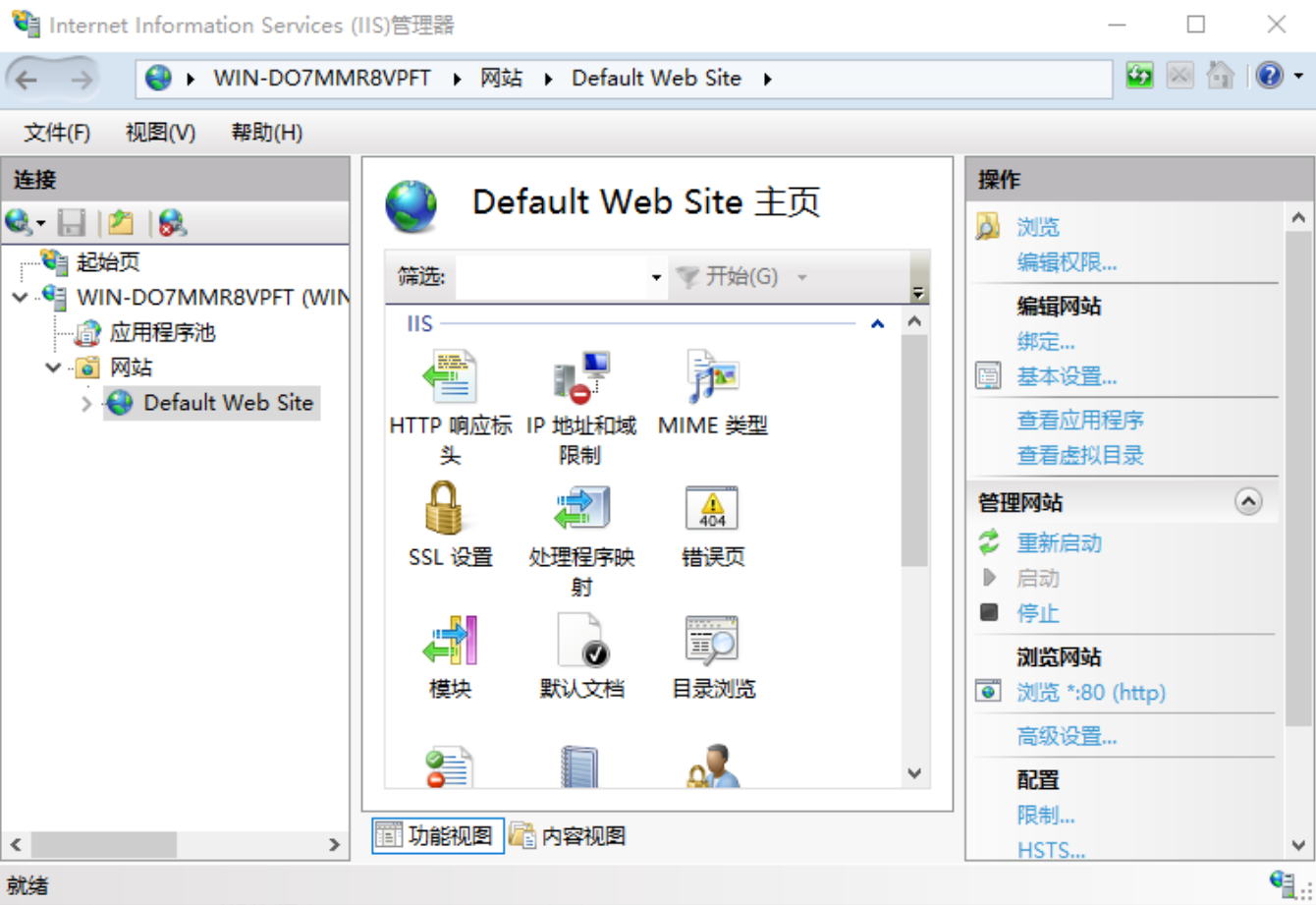
Task: Collapse the 管理网站 section
Action: tap(1248, 502)
